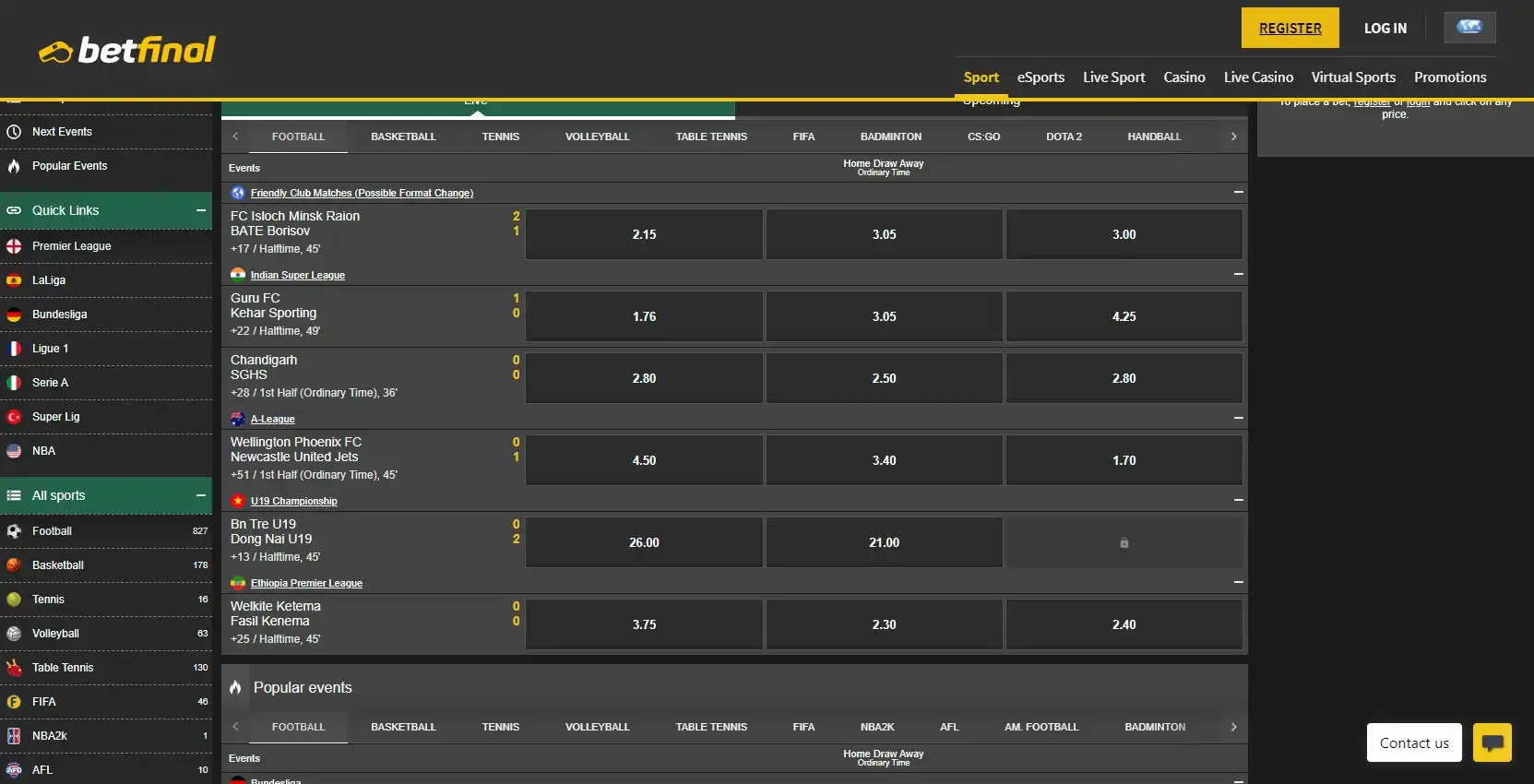Click the language flag selector icon
Viewport: 1534px width, 784px height.
point(1469,28)
